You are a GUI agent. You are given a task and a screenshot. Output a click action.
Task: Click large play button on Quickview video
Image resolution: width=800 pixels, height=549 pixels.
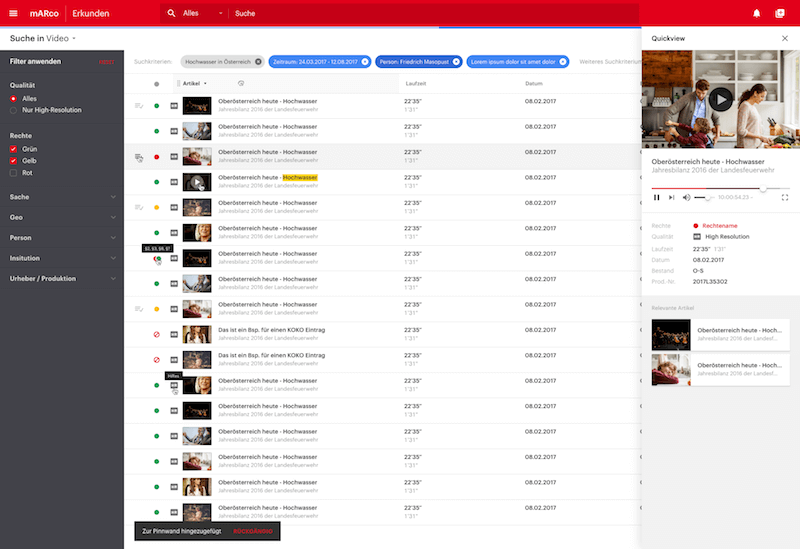[x=720, y=99]
